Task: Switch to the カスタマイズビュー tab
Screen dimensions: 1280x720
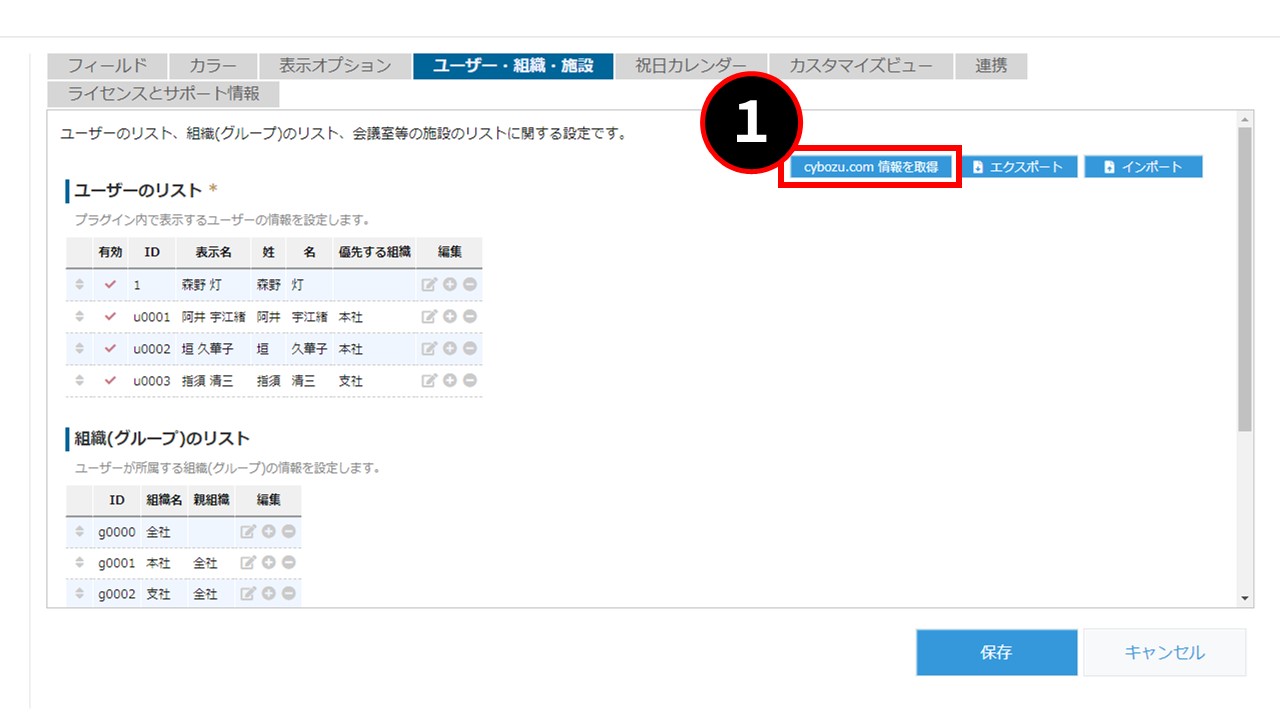Action: tap(861, 66)
